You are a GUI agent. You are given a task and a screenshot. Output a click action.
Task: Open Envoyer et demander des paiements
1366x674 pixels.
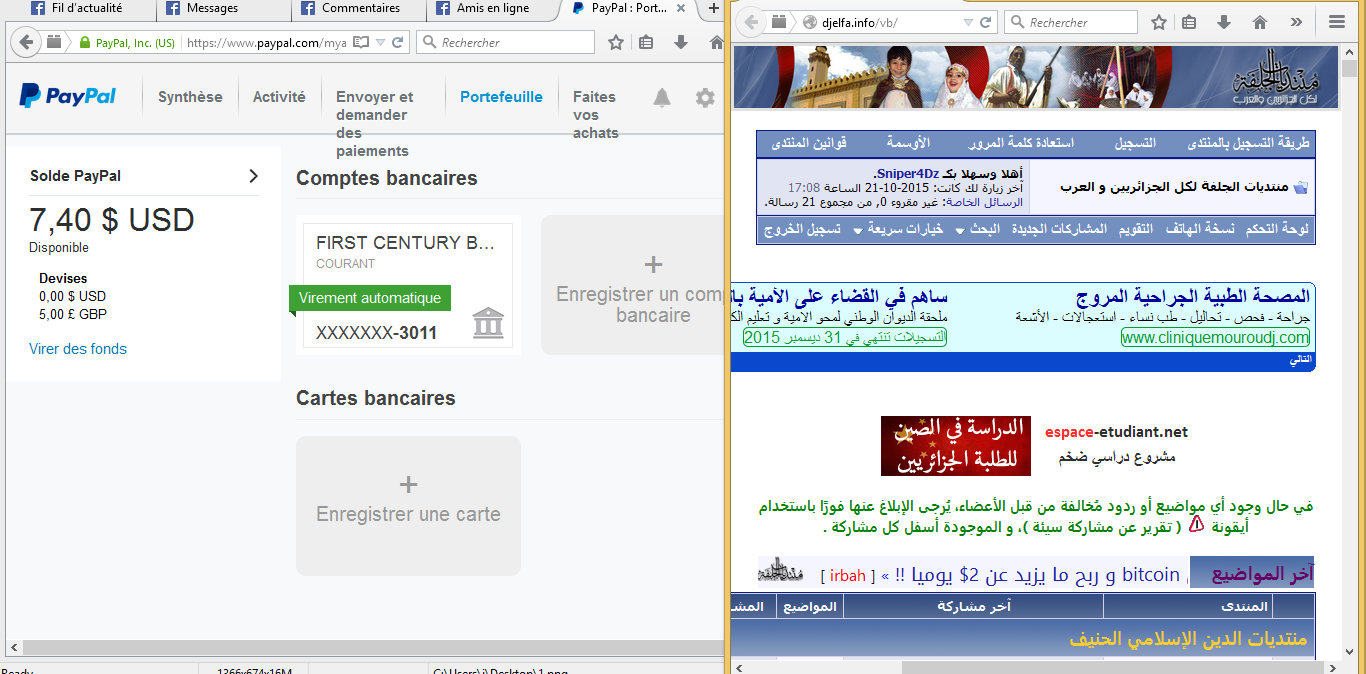click(x=374, y=124)
